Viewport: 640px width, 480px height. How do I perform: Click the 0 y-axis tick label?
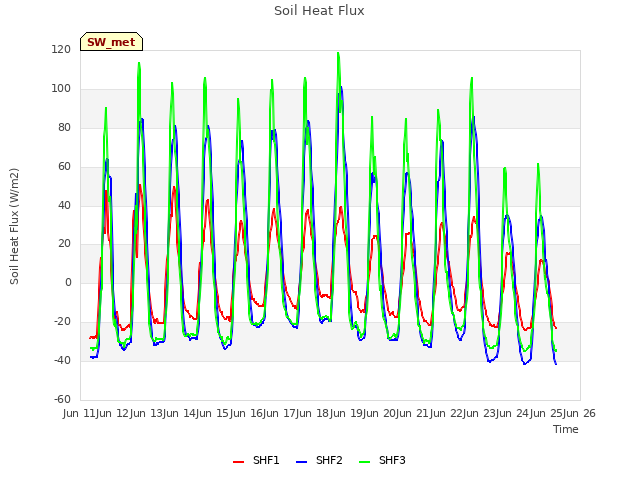coord(68,282)
